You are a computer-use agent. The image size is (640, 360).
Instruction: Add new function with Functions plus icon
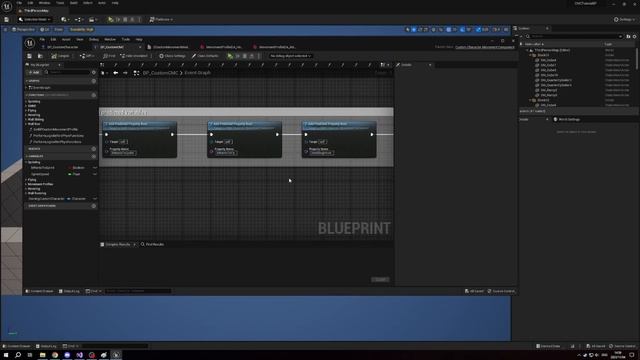(x=93, y=95)
